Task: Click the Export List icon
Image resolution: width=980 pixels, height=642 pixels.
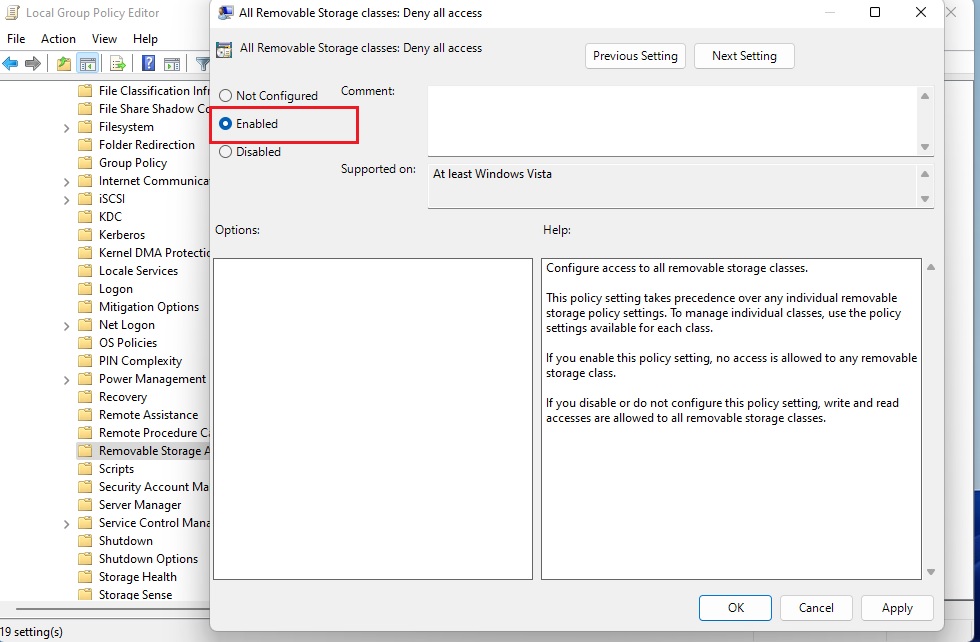Action: click(117, 63)
